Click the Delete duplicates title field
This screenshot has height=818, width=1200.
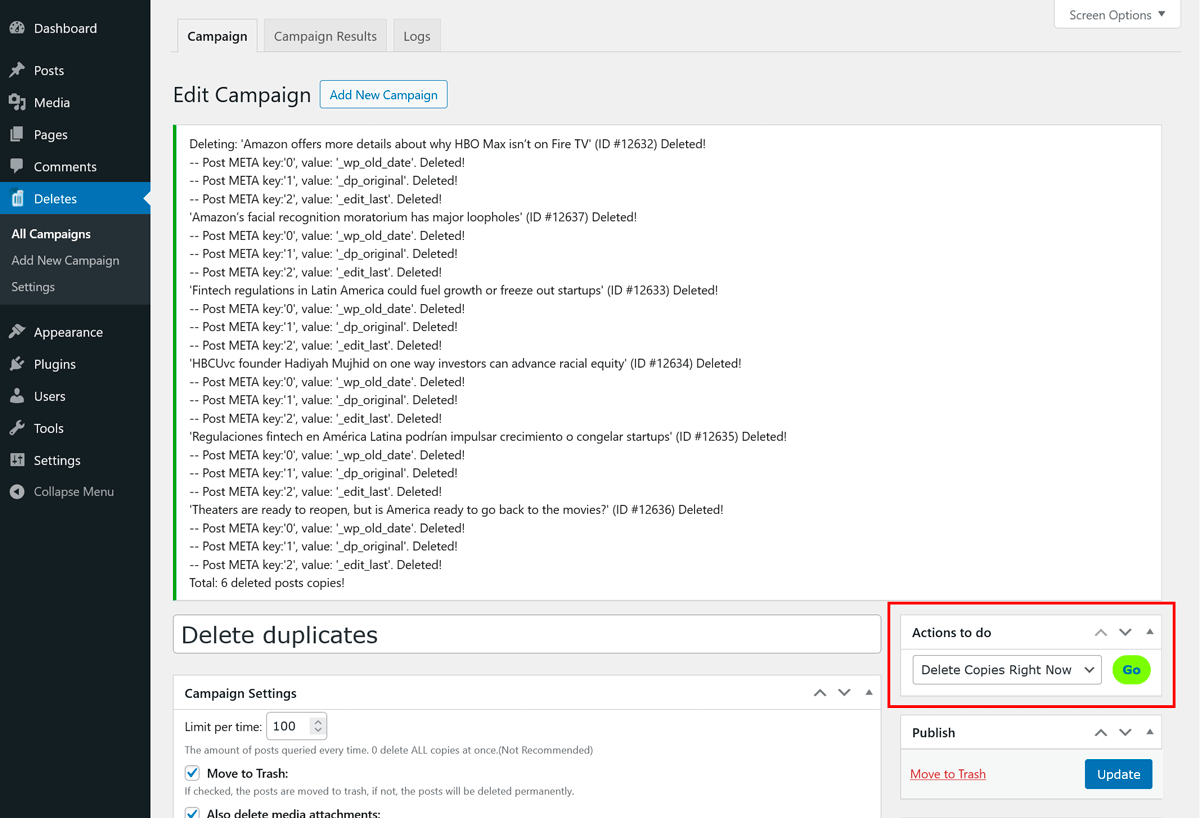(x=527, y=635)
